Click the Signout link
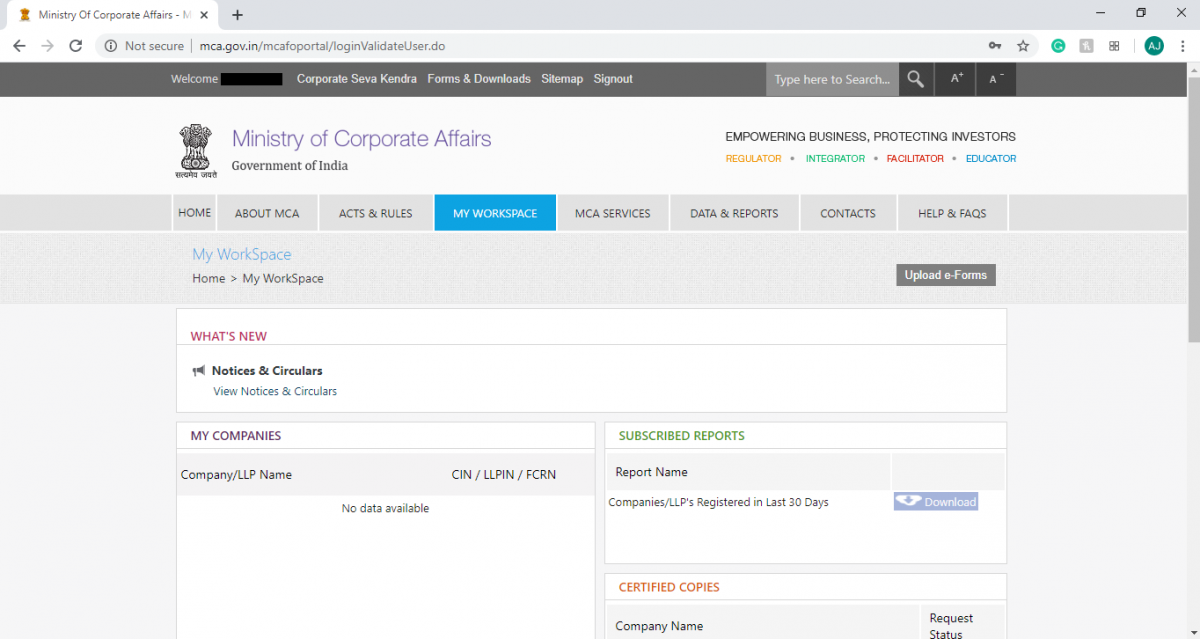Image resolution: width=1200 pixels, height=639 pixels. click(x=613, y=78)
